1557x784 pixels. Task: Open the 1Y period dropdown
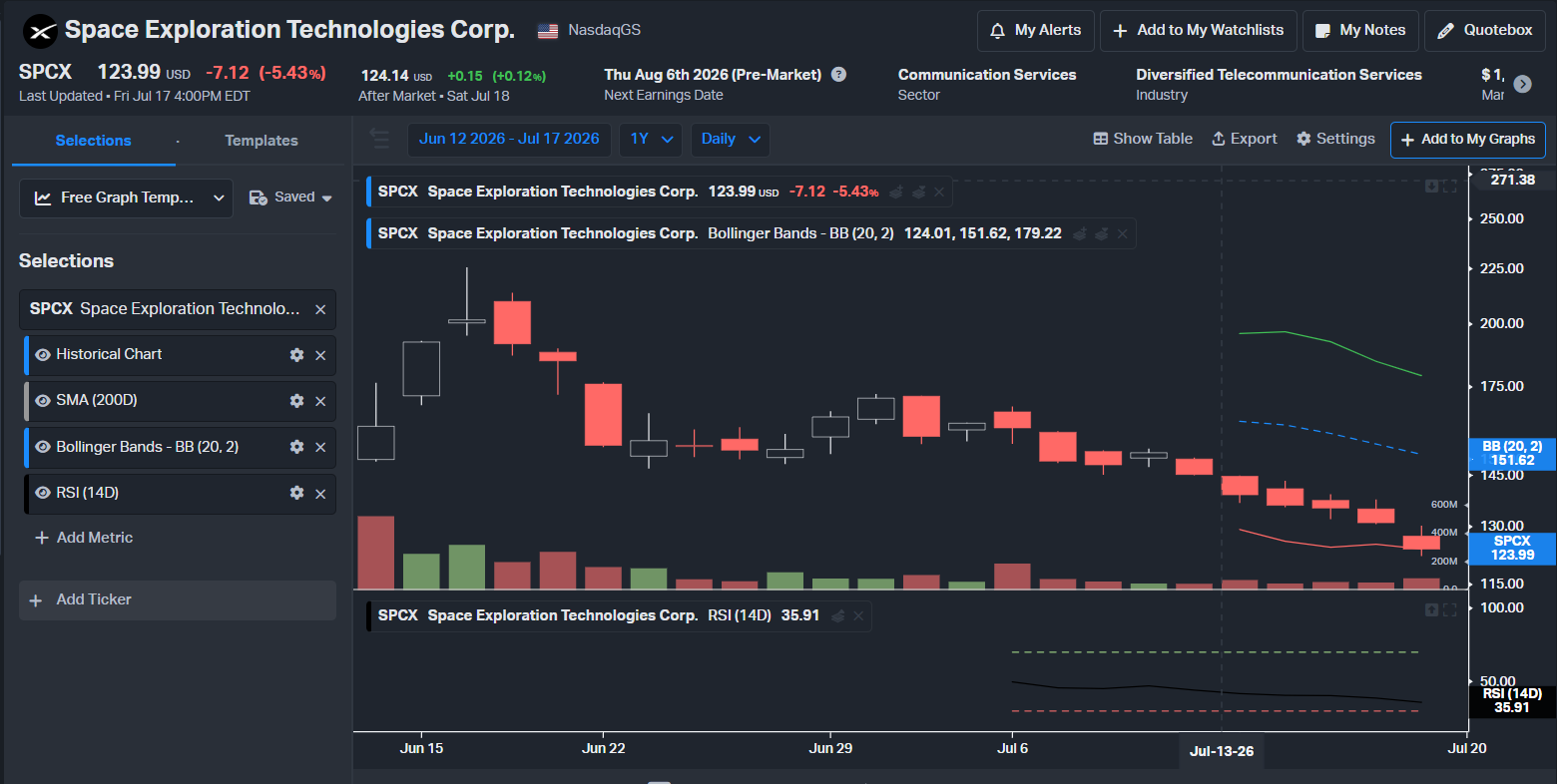coord(651,140)
